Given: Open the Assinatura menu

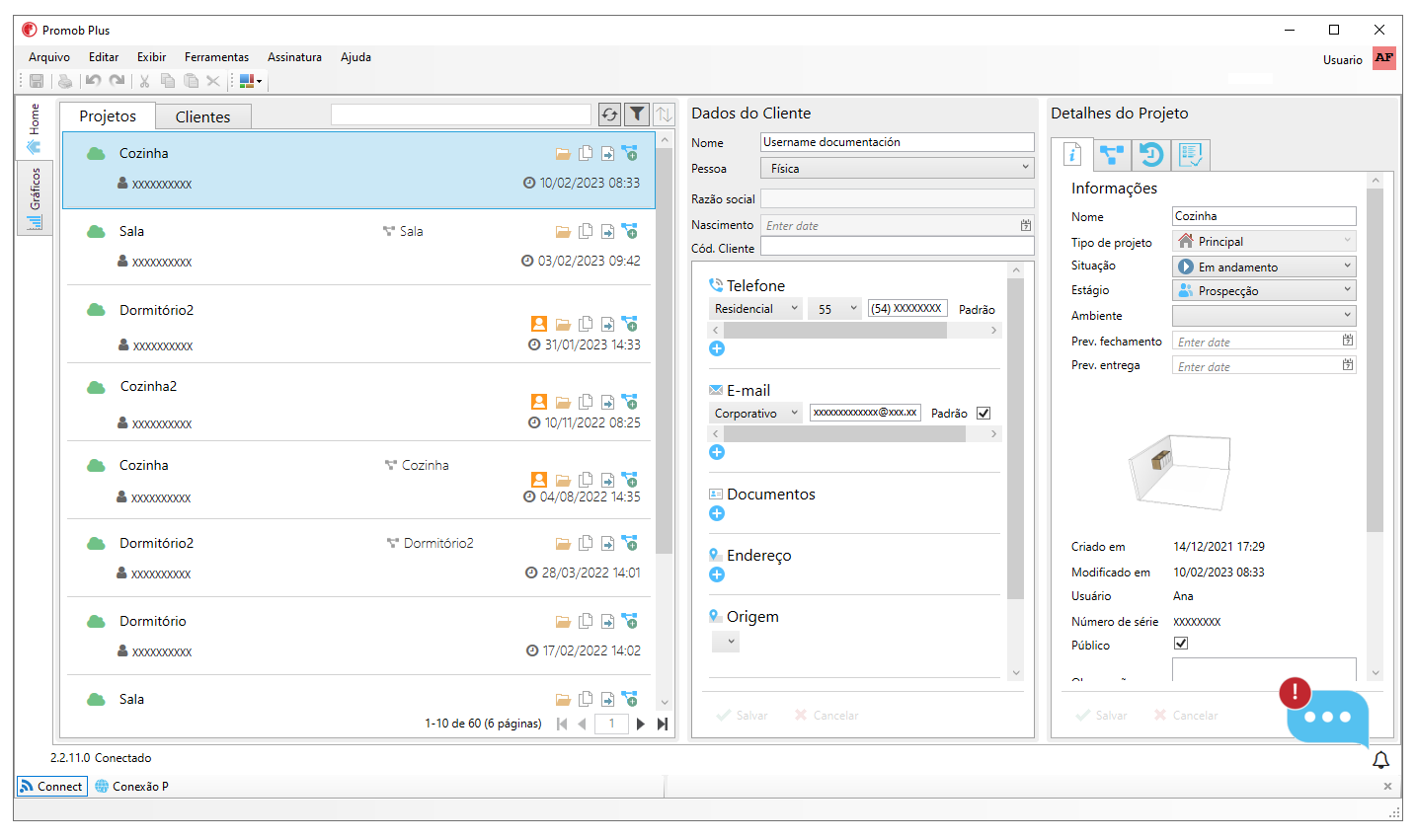Looking at the screenshot, I should click(294, 57).
